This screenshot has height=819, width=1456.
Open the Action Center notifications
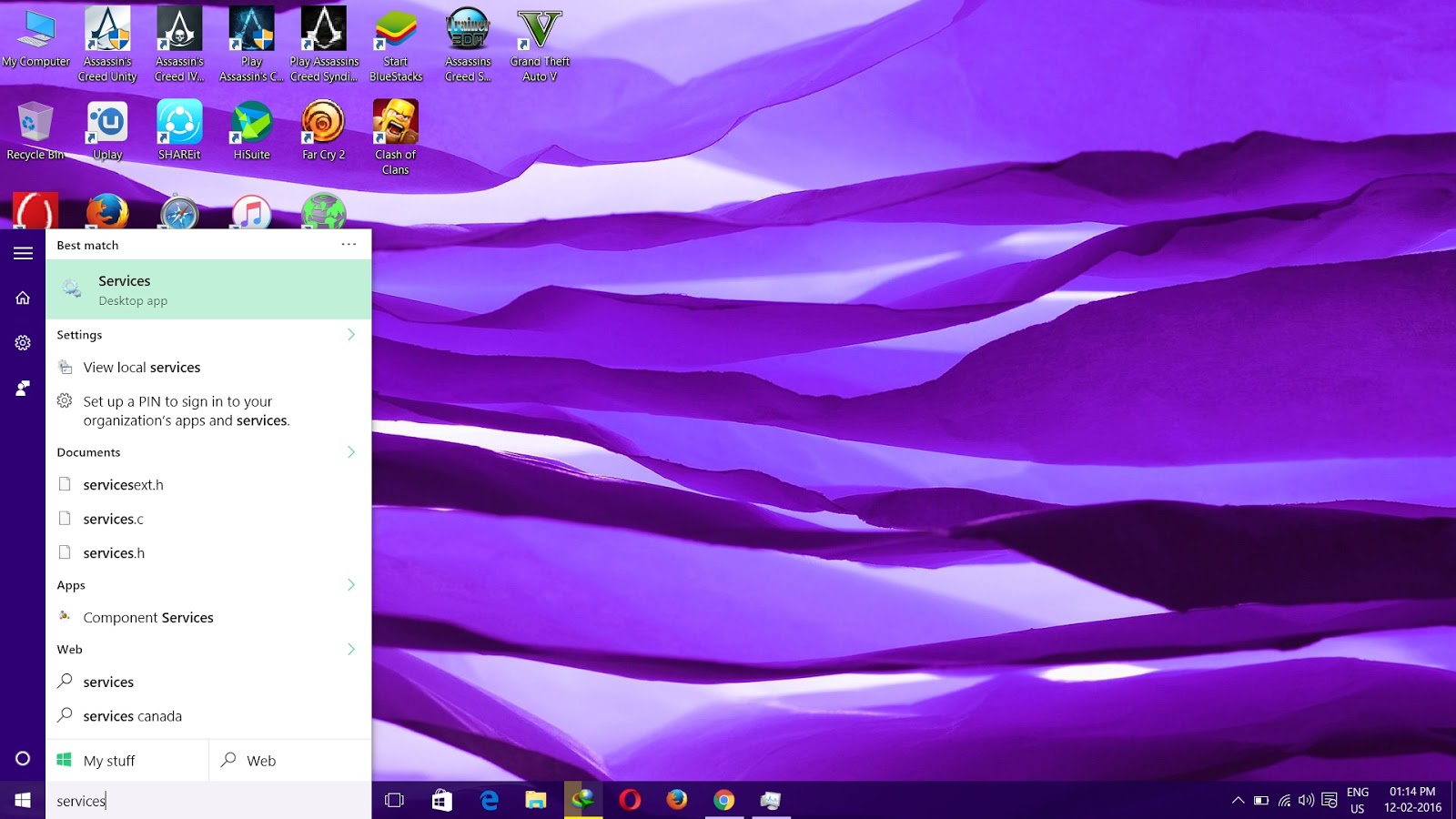point(1330,801)
